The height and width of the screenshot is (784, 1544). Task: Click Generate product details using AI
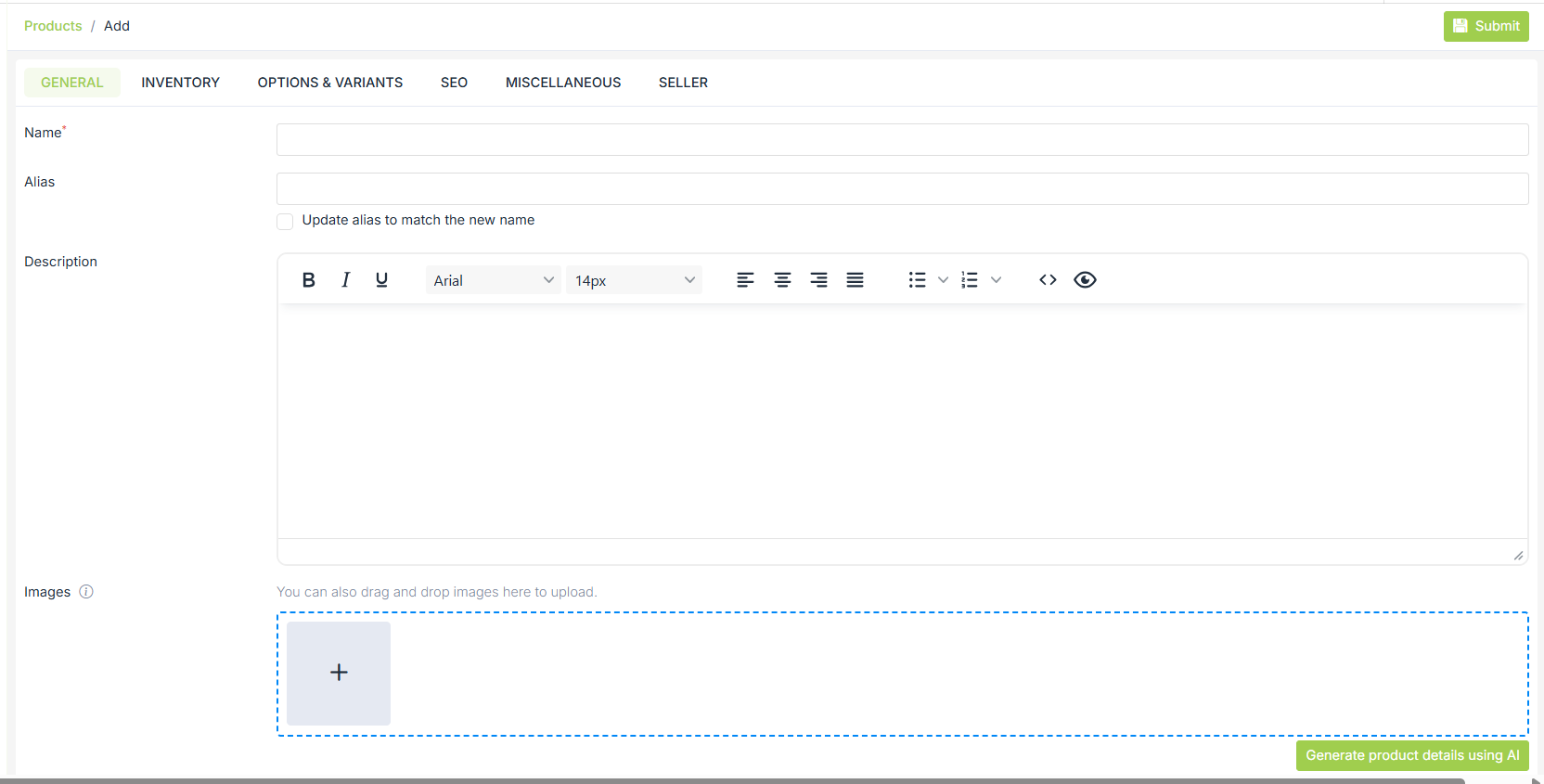point(1411,755)
